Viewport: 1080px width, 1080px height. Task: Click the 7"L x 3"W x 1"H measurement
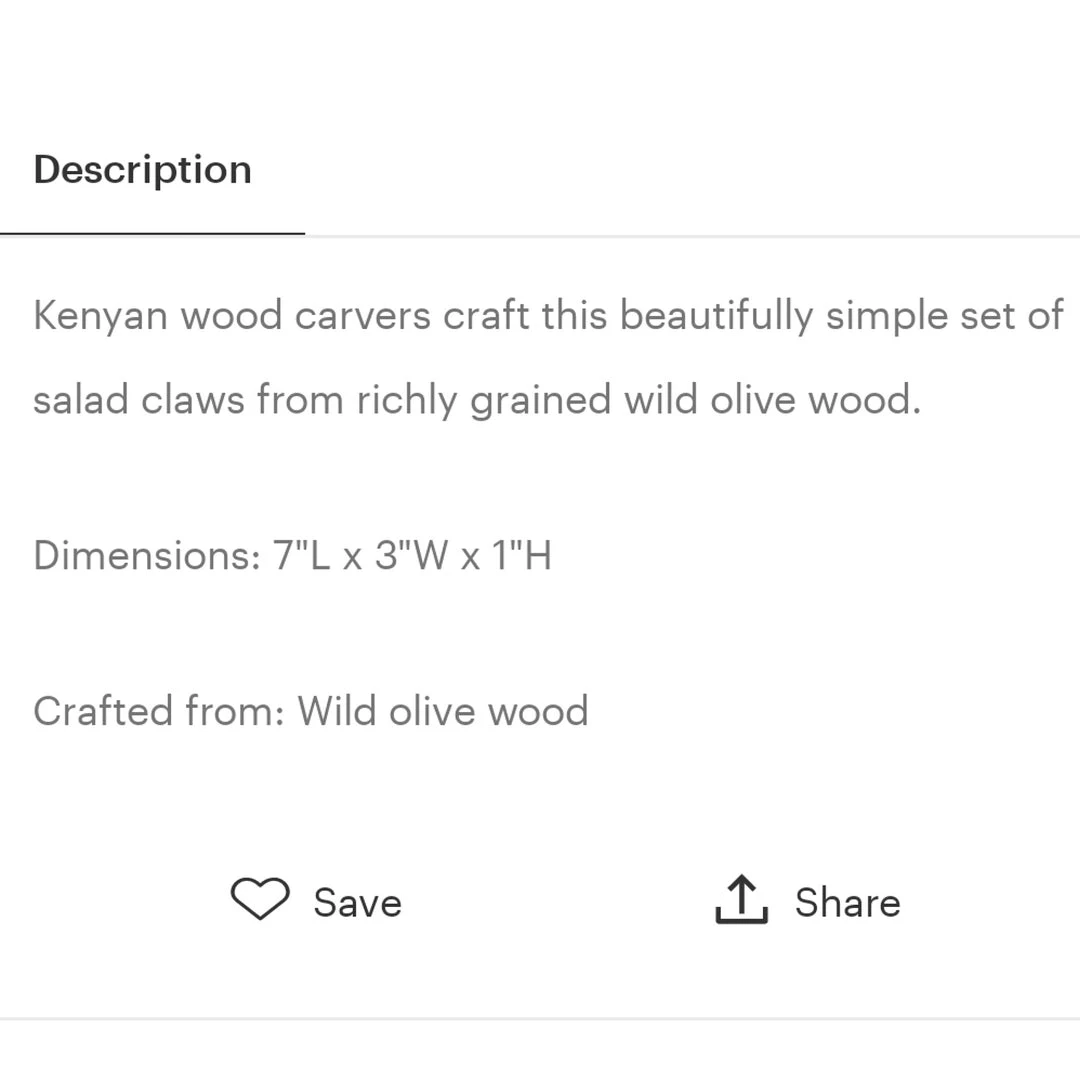tap(412, 555)
